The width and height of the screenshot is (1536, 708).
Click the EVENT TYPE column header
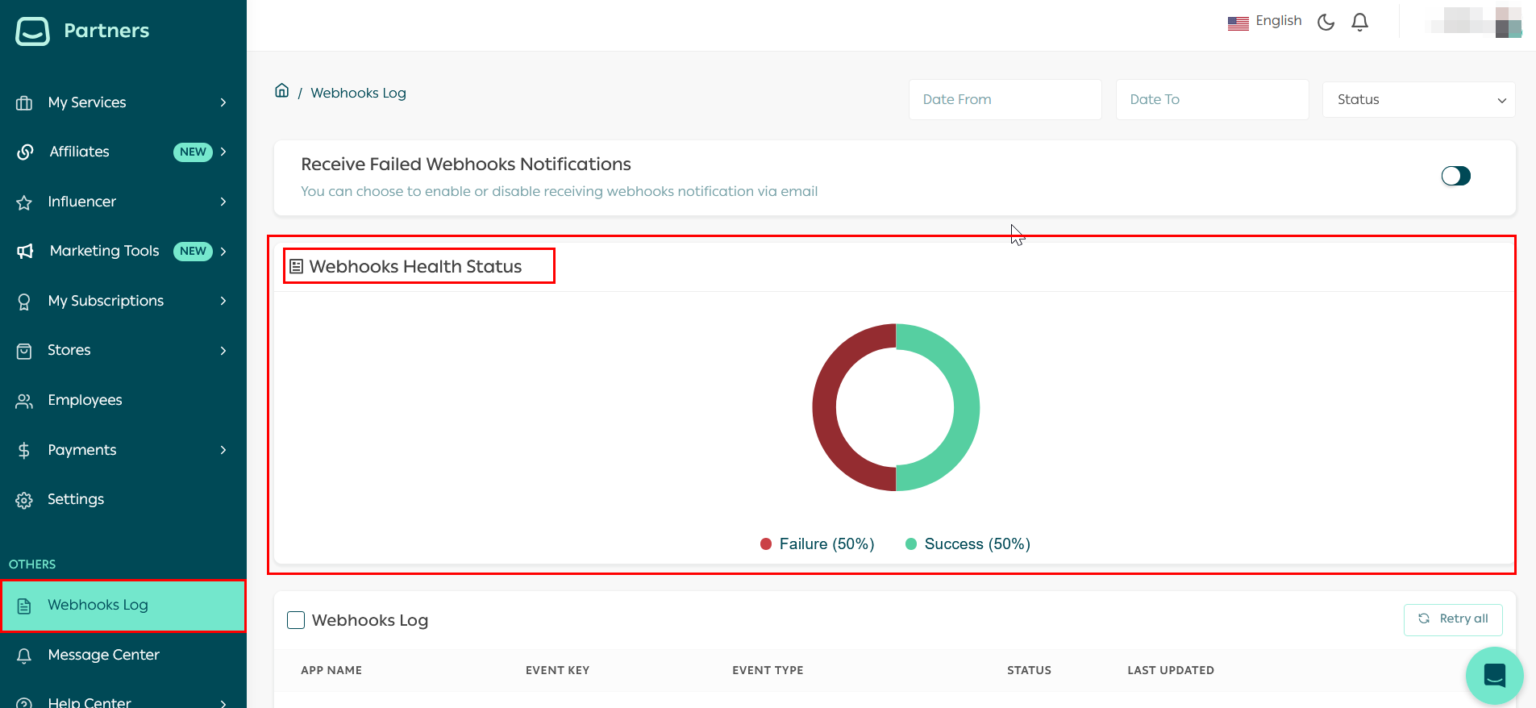[767, 671]
